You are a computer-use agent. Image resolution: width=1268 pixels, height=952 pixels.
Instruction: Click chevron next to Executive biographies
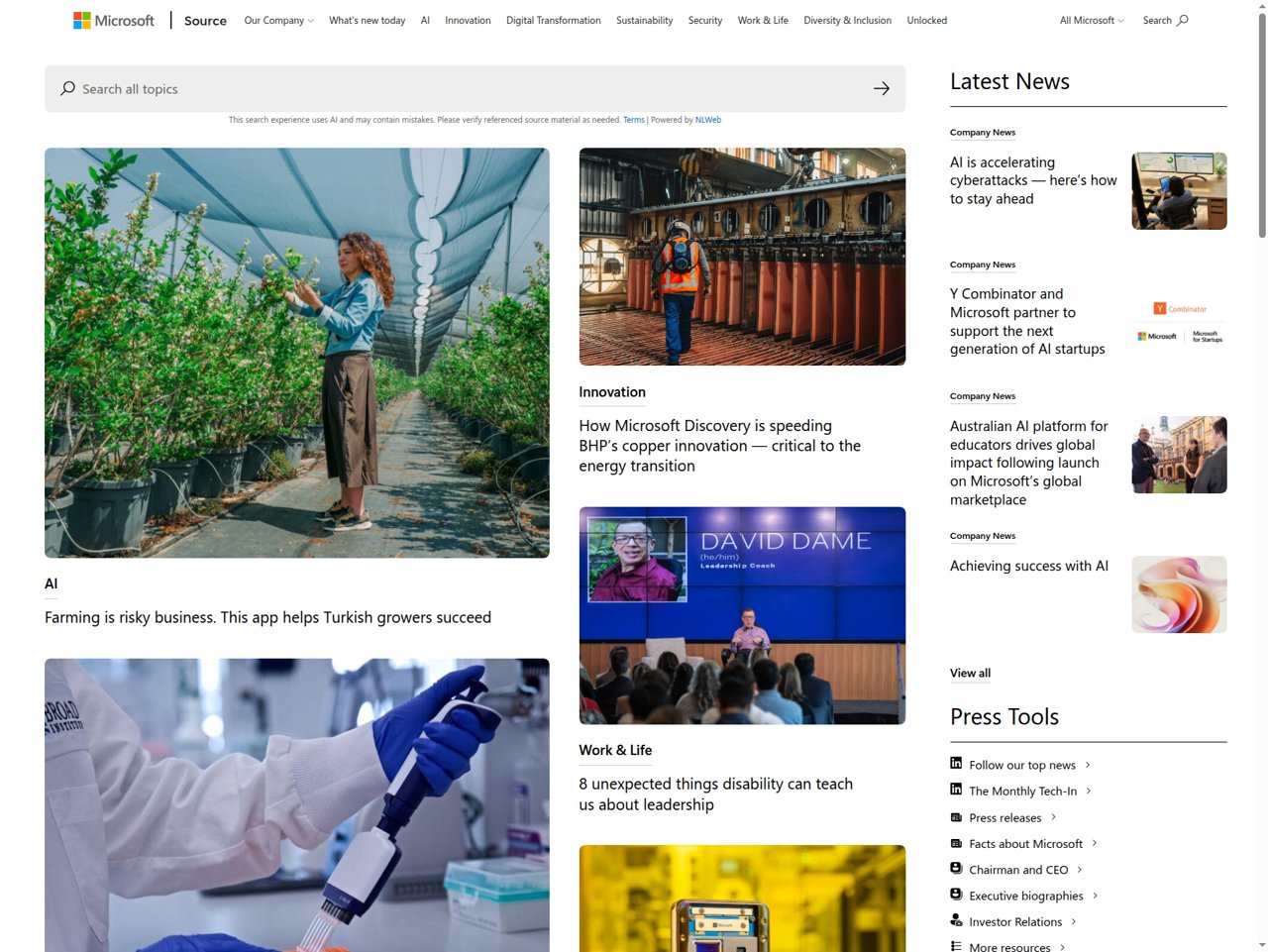(x=1095, y=896)
